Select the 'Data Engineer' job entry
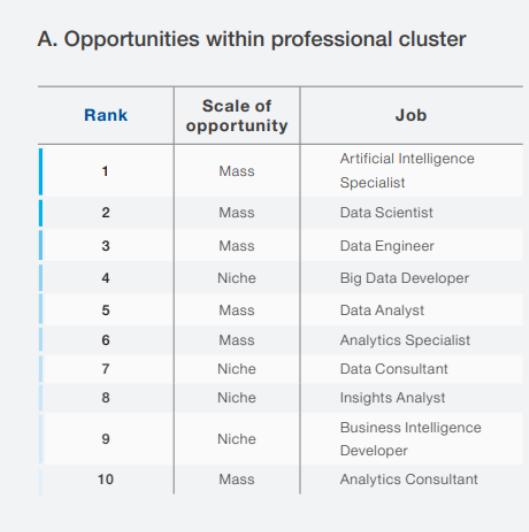Viewport: 529px width, 532px height. [x=387, y=246]
